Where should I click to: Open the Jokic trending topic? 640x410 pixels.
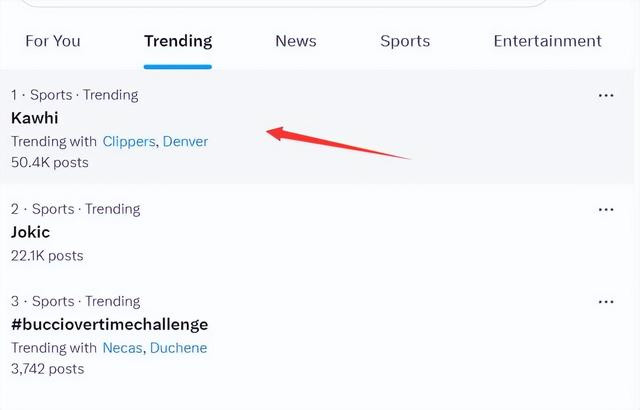tap(31, 232)
